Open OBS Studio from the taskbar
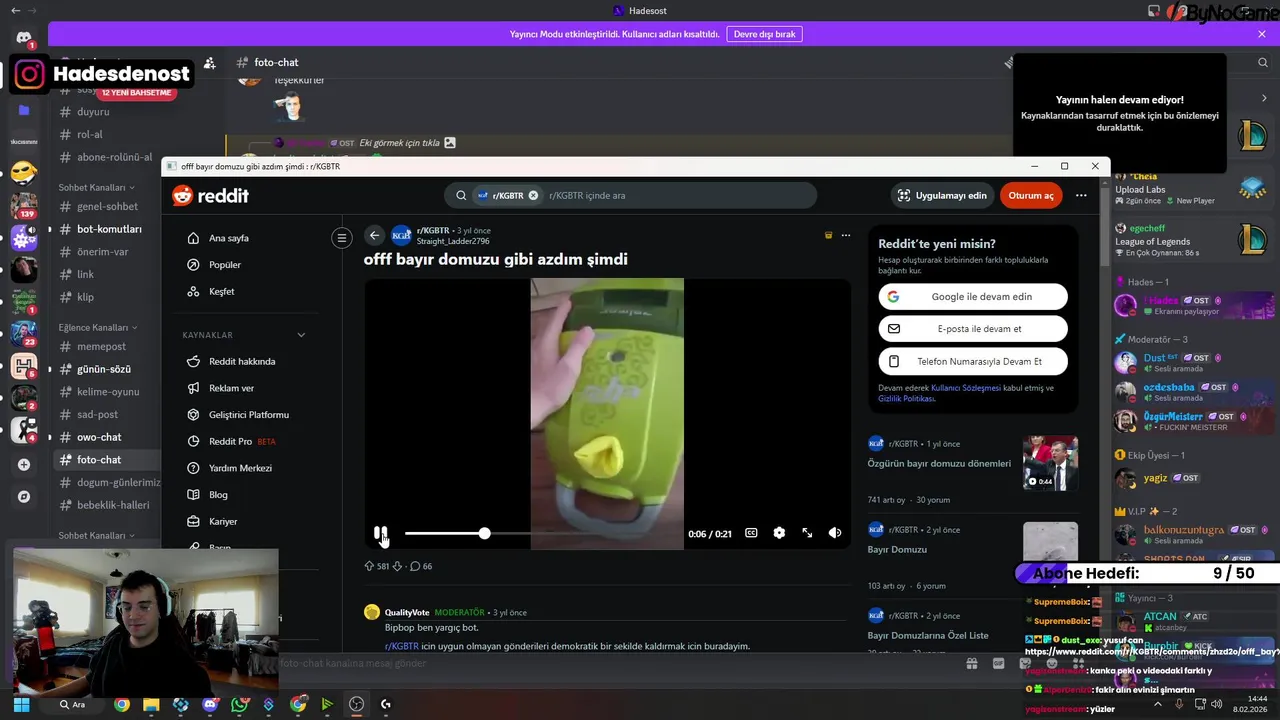 [357, 704]
